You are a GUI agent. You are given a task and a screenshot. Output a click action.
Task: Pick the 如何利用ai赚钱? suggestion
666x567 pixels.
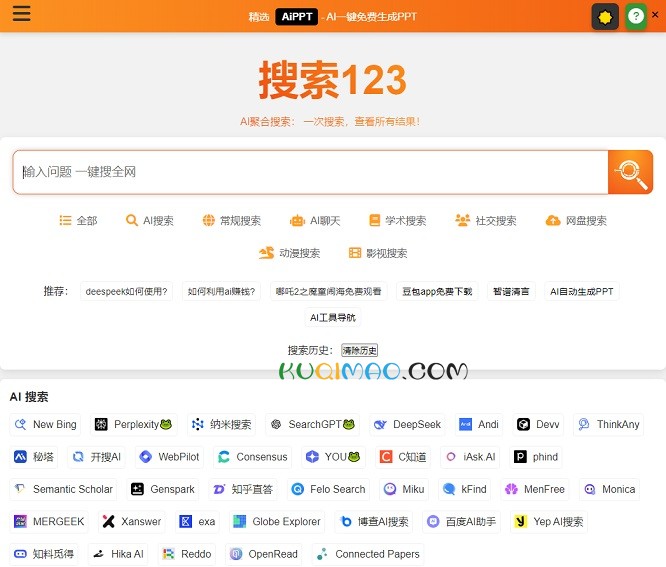[221, 291]
